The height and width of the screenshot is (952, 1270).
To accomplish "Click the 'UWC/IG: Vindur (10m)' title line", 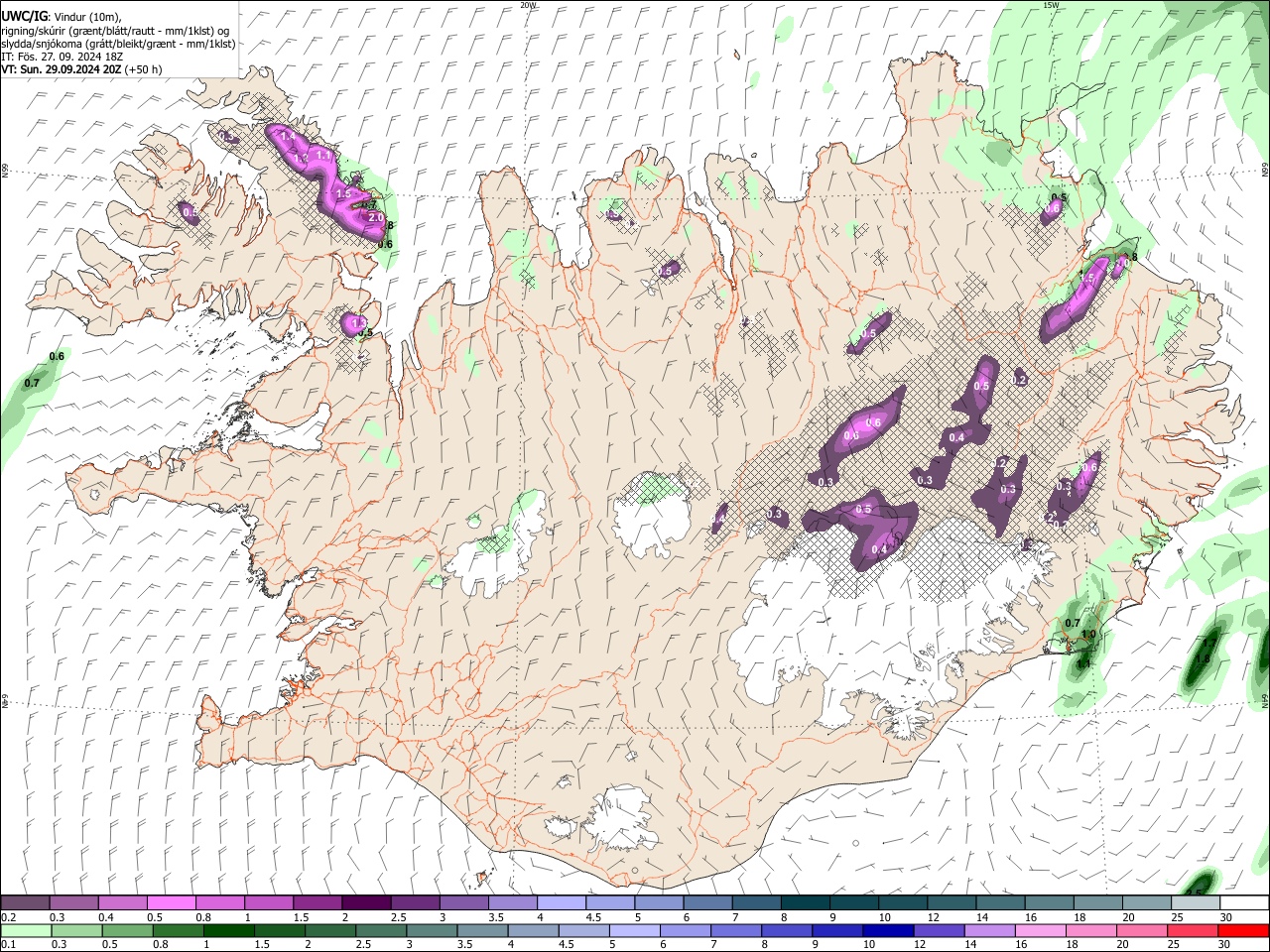I will coord(61,17).
